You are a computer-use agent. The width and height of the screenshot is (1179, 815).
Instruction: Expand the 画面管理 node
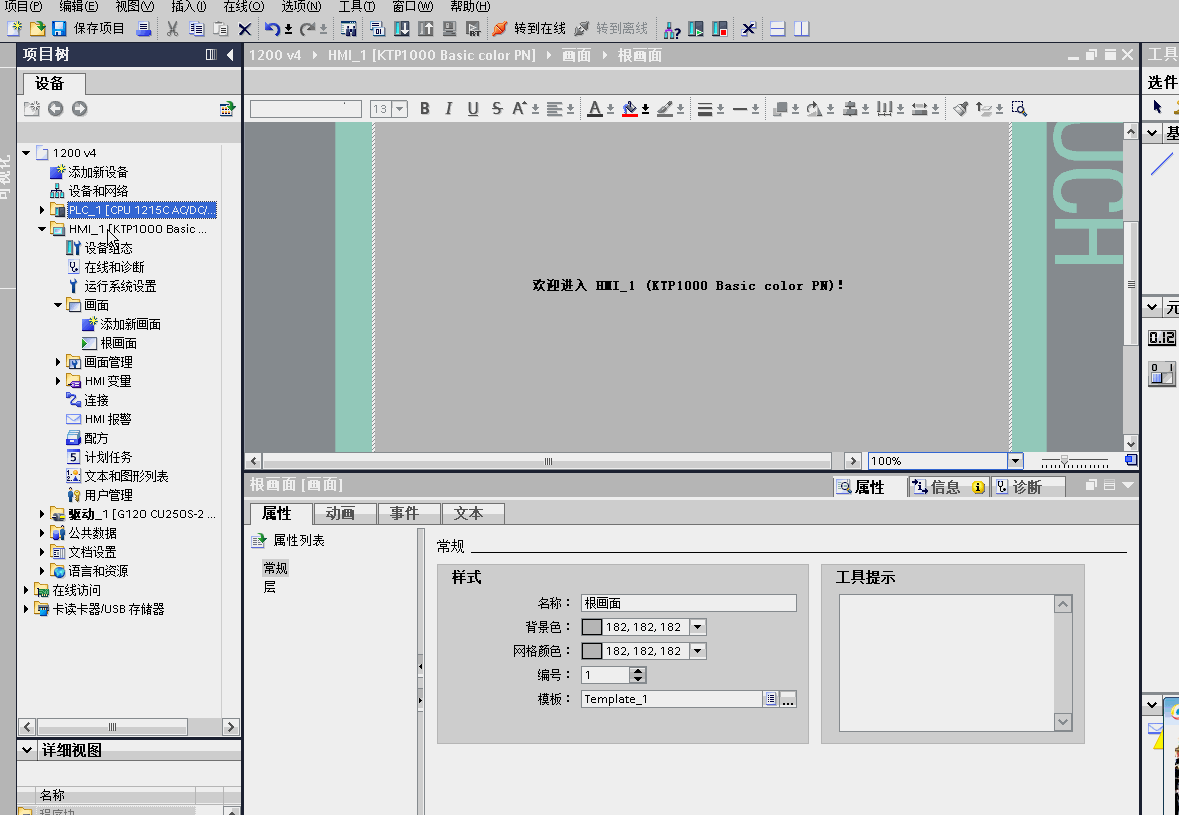(58, 362)
